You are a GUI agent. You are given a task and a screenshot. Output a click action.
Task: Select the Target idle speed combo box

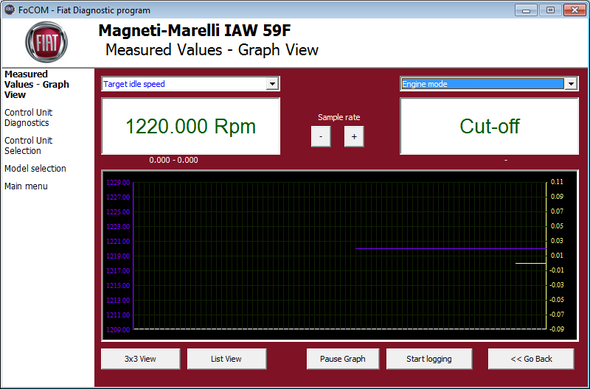point(190,84)
